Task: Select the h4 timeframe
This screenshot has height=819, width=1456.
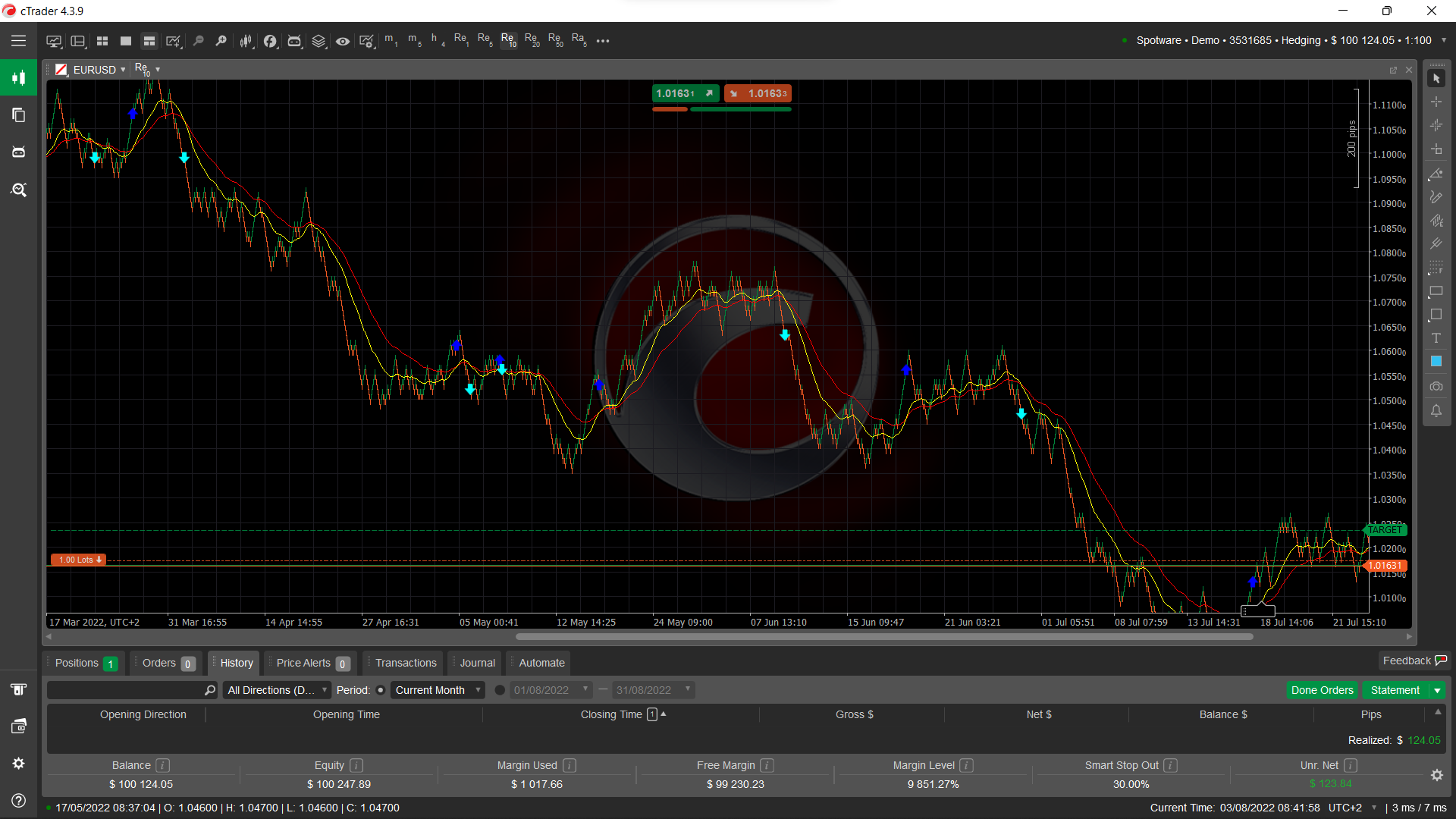Action: 438,40
